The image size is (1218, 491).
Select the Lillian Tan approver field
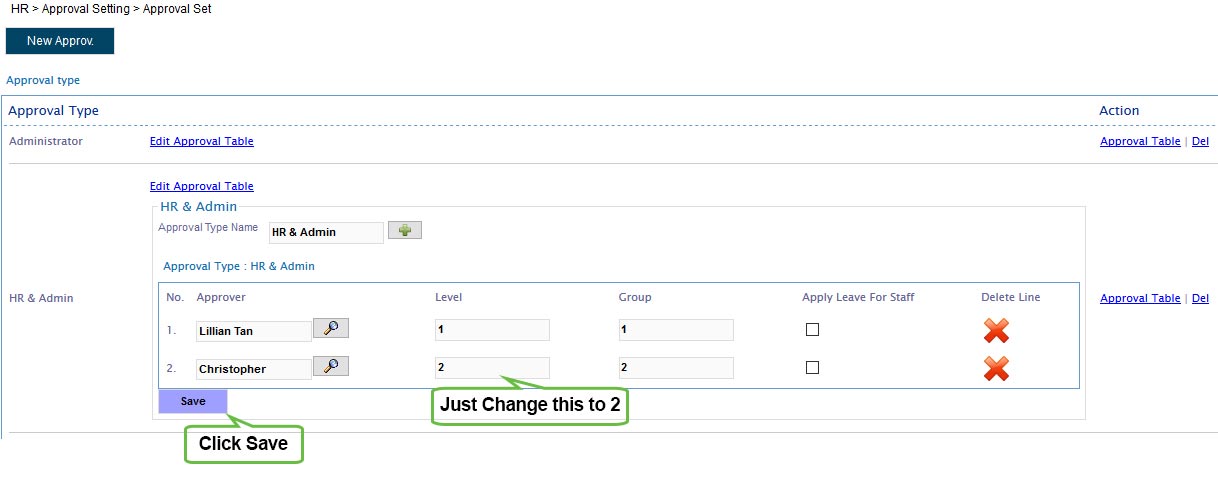[x=254, y=331]
